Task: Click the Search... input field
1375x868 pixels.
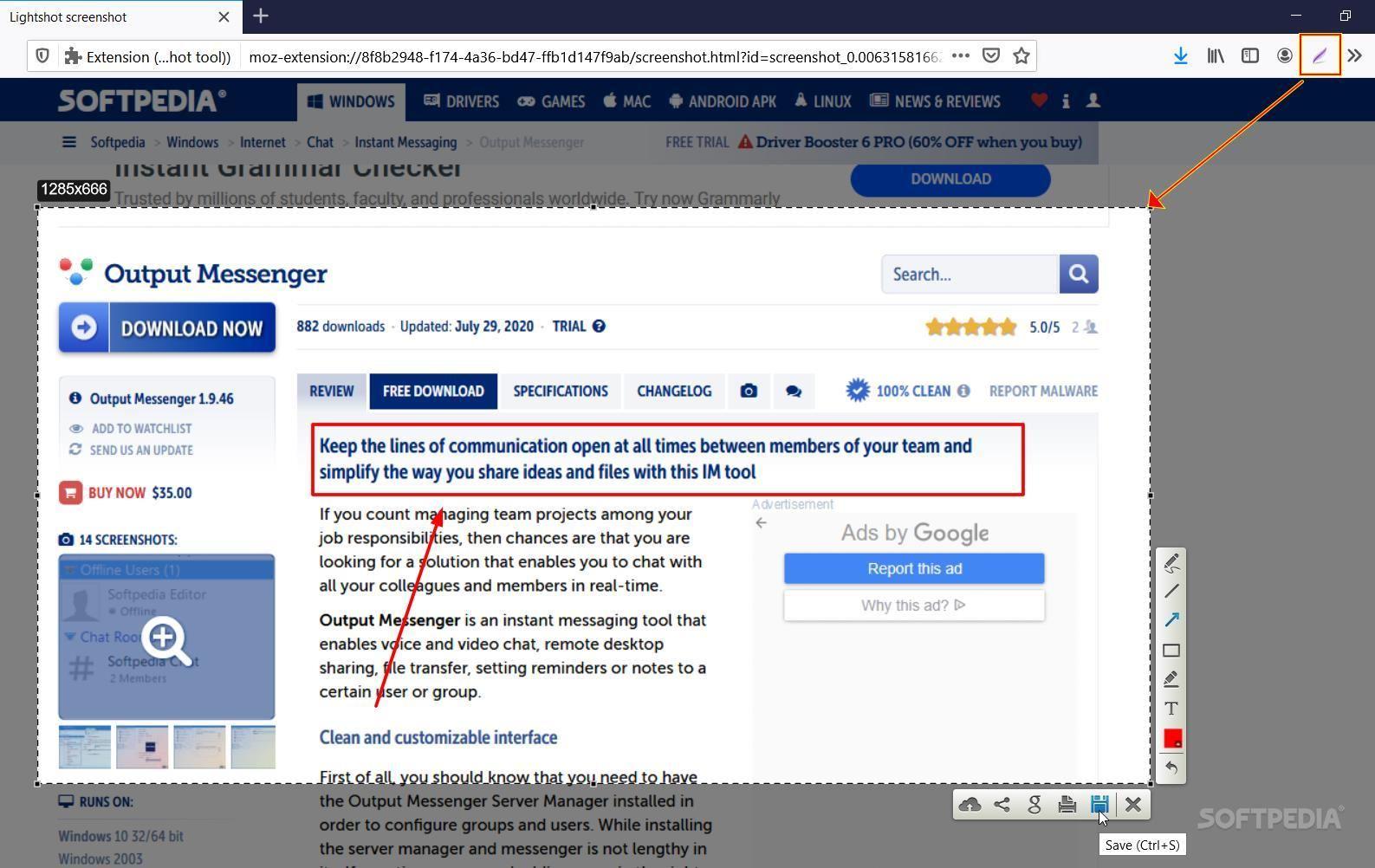Action: [970, 274]
